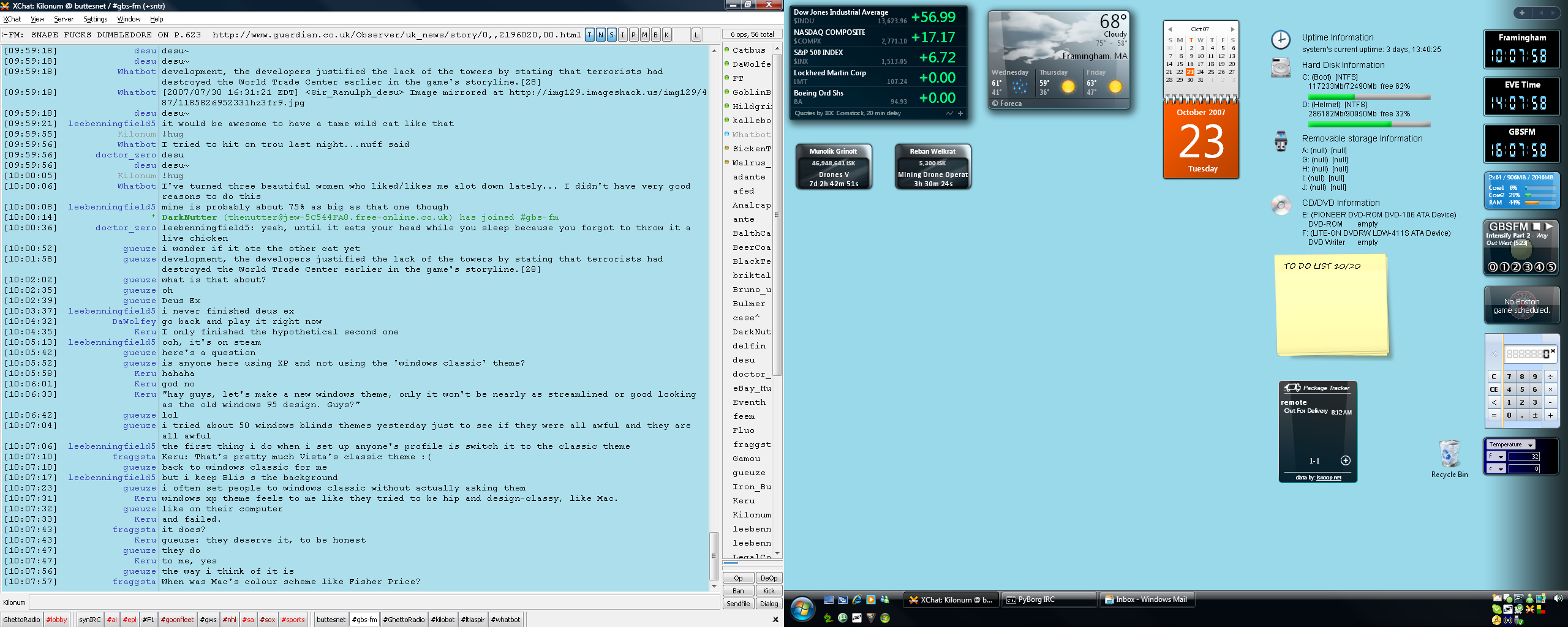Close the current tab with X icon
Image resolution: width=1568 pixels, height=627 pixels.
click(775, 620)
